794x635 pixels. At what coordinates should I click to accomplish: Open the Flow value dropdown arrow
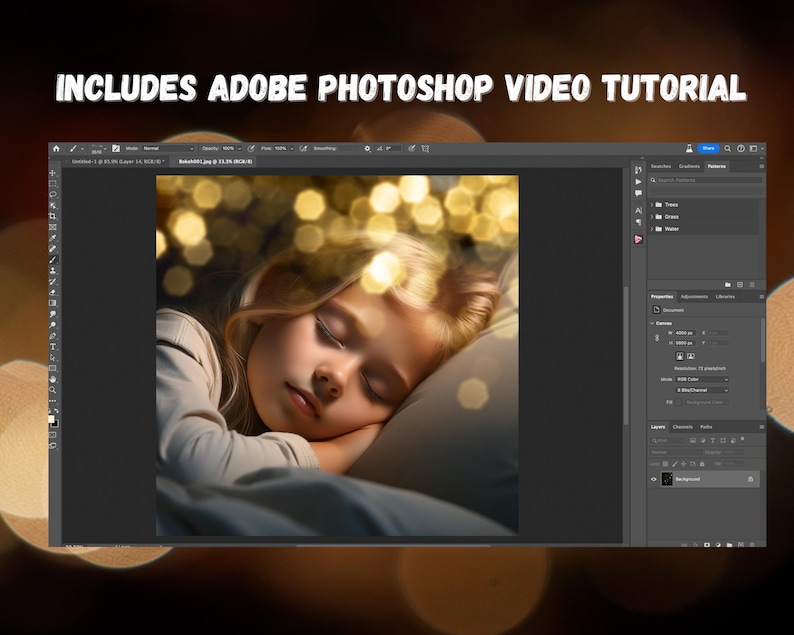tap(292, 148)
